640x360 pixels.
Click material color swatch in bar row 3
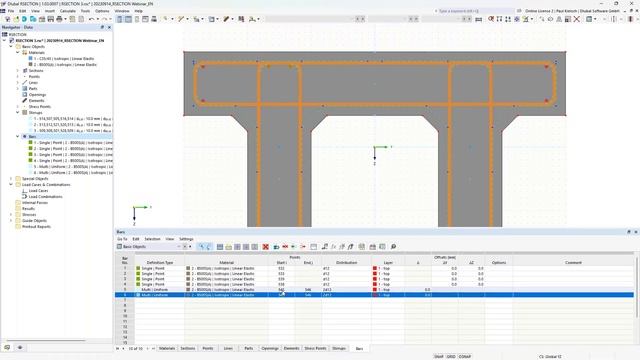click(x=188, y=279)
